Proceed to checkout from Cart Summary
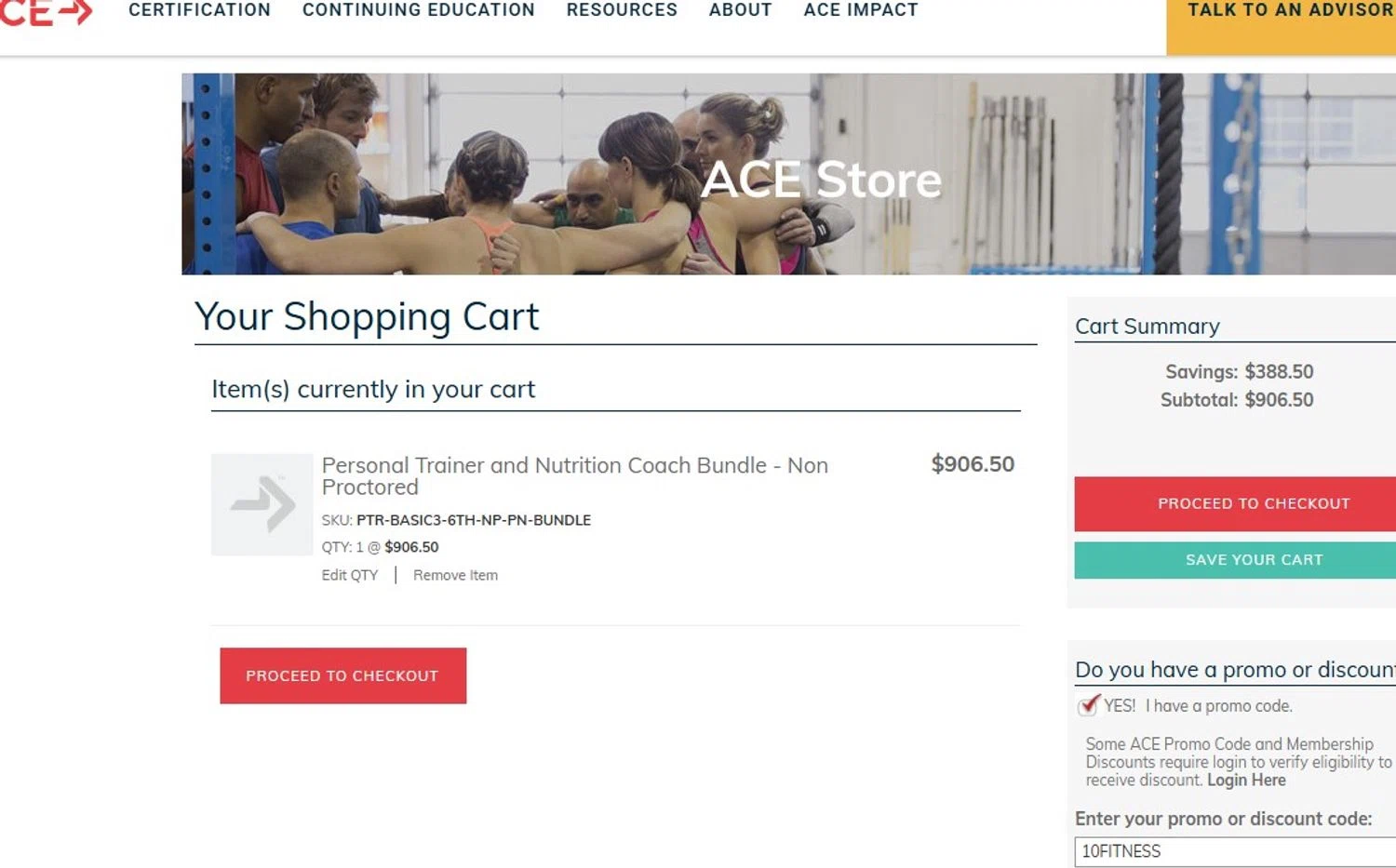The height and width of the screenshot is (868, 1396). pos(1253,503)
